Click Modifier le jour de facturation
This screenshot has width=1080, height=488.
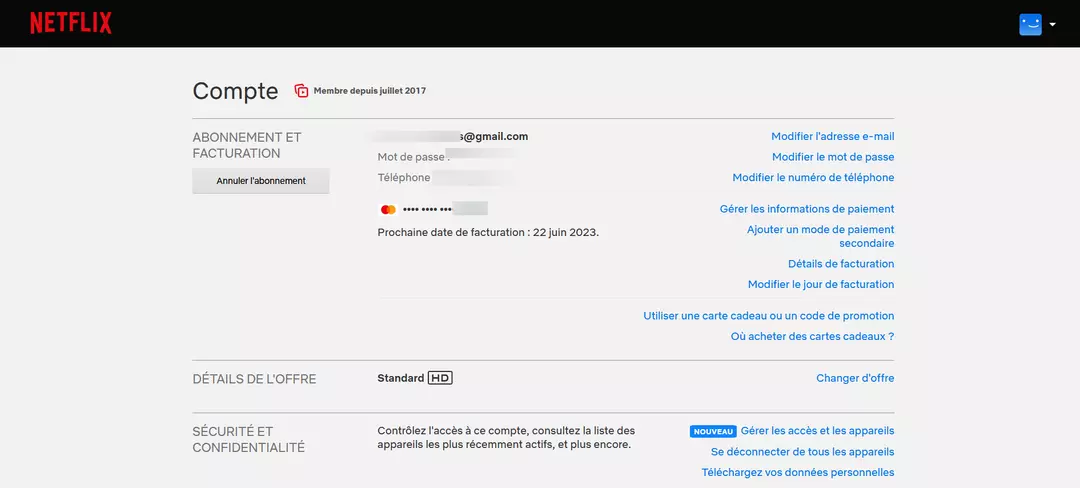[x=820, y=284]
